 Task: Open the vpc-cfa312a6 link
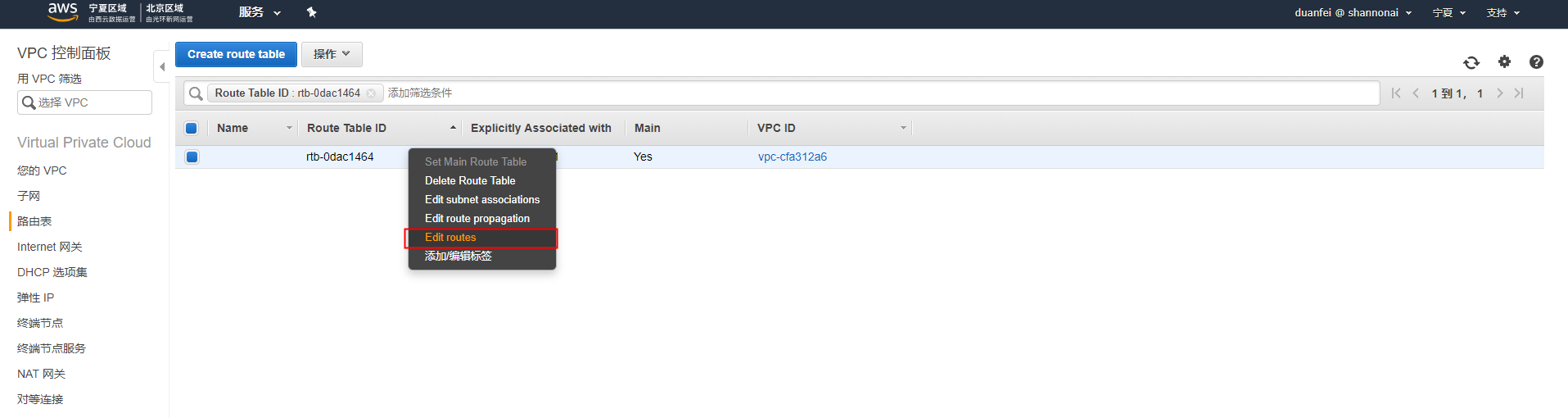coord(792,157)
